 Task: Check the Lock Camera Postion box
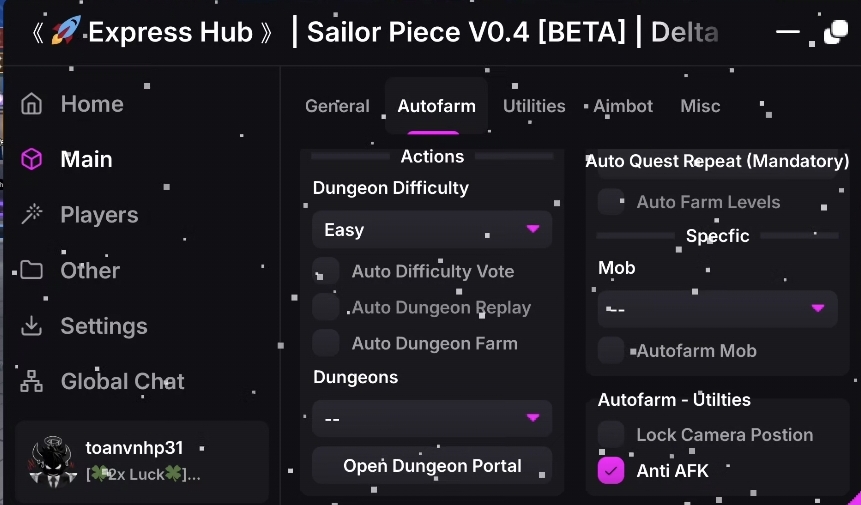tap(611, 434)
